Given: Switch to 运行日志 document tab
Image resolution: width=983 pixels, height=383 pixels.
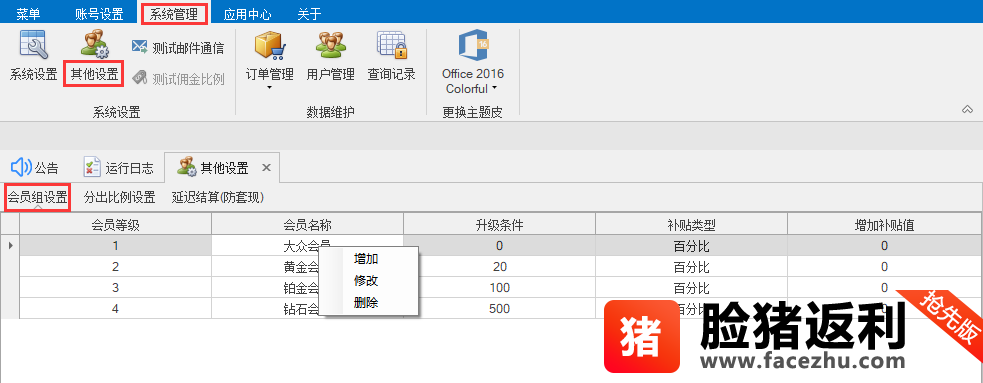Looking at the screenshot, I should (x=118, y=167).
